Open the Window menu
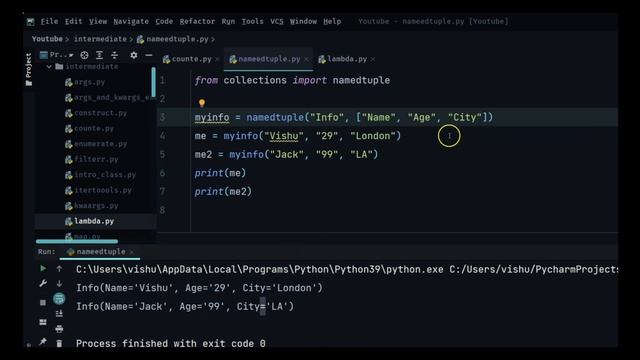This screenshot has width=640, height=360. (x=303, y=22)
